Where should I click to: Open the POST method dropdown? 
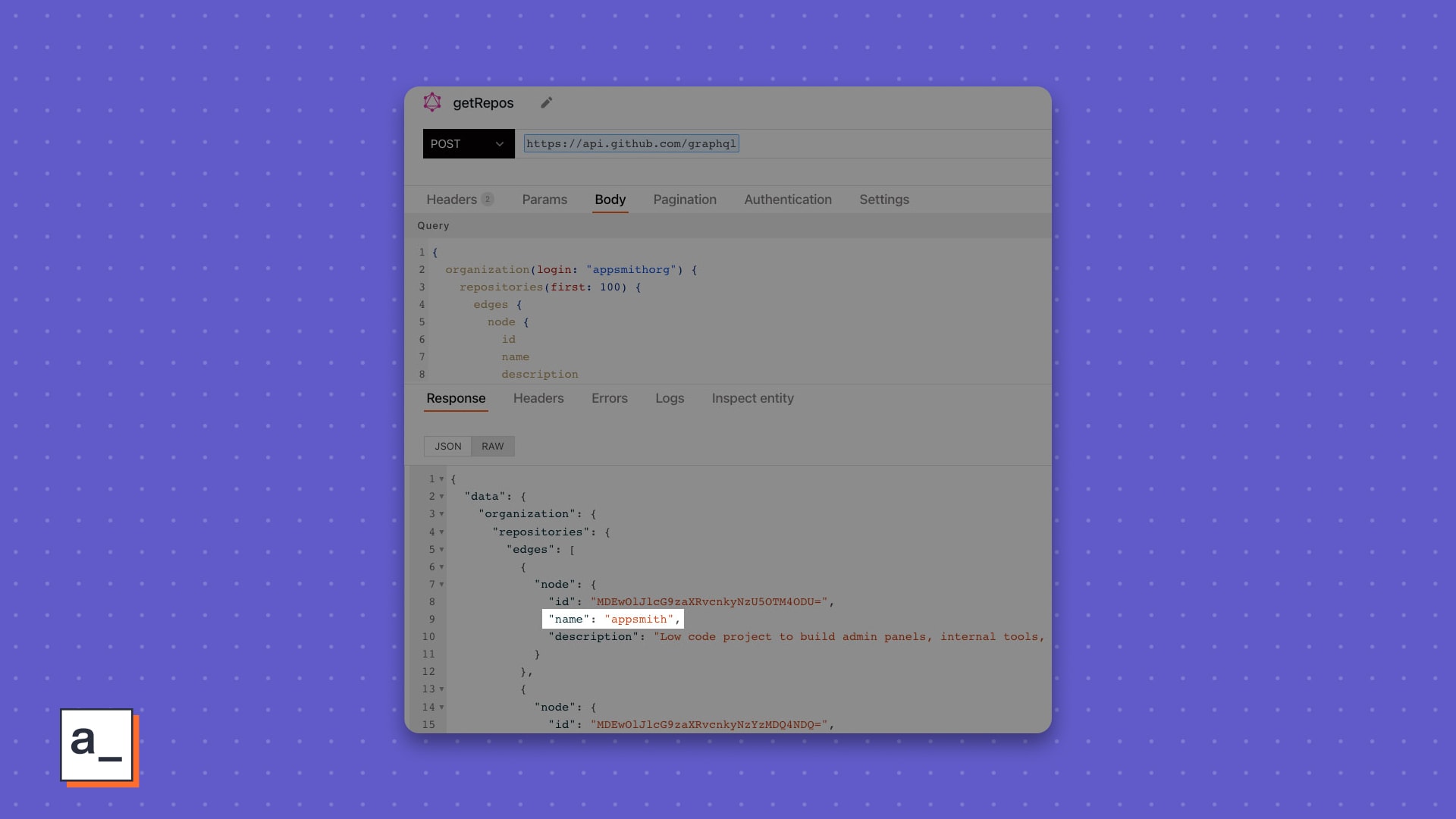[469, 144]
